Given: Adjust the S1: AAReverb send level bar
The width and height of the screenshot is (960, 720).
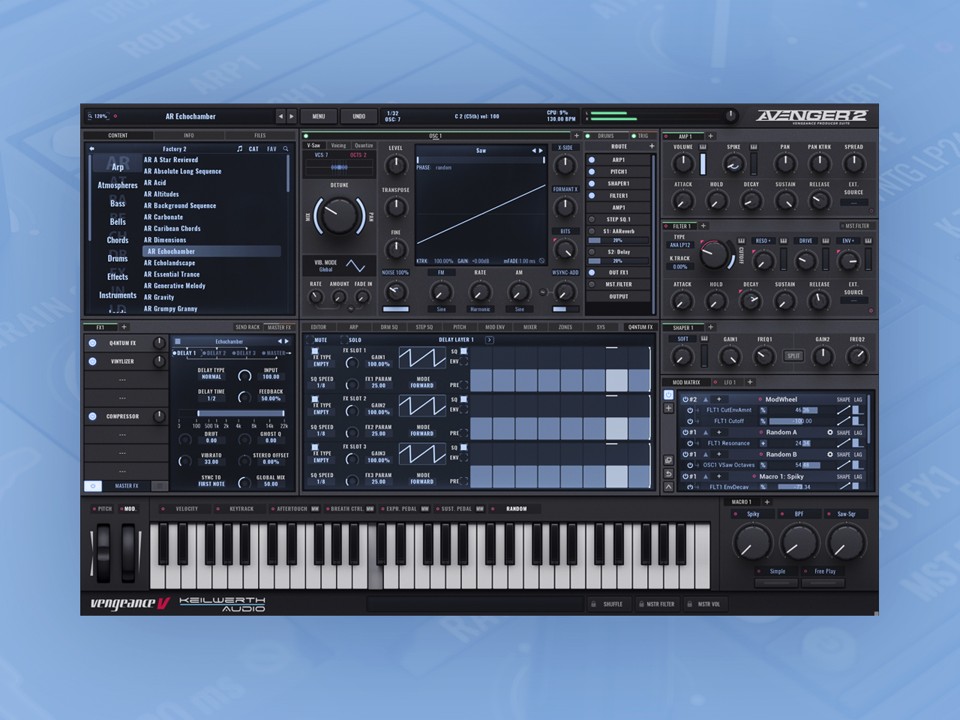Looking at the screenshot, I should [618, 240].
